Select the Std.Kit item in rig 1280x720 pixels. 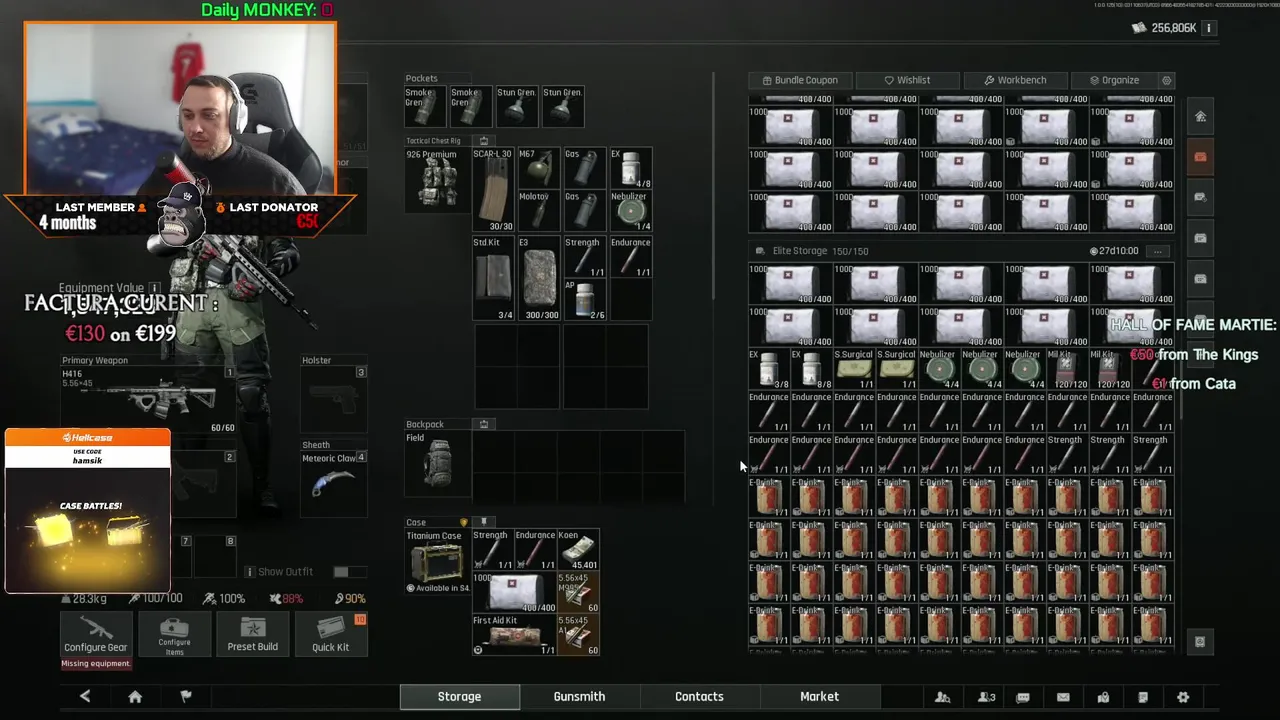point(493,278)
